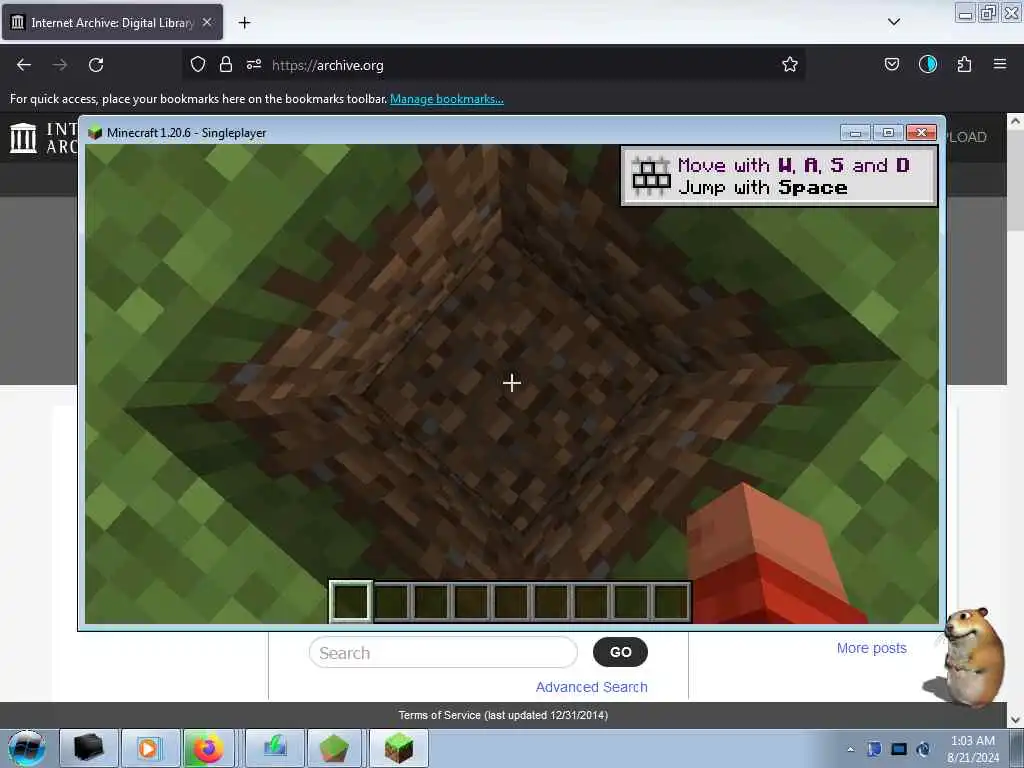Open the black box taskbar icon
This screenshot has height=768, width=1024.
point(89,748)
